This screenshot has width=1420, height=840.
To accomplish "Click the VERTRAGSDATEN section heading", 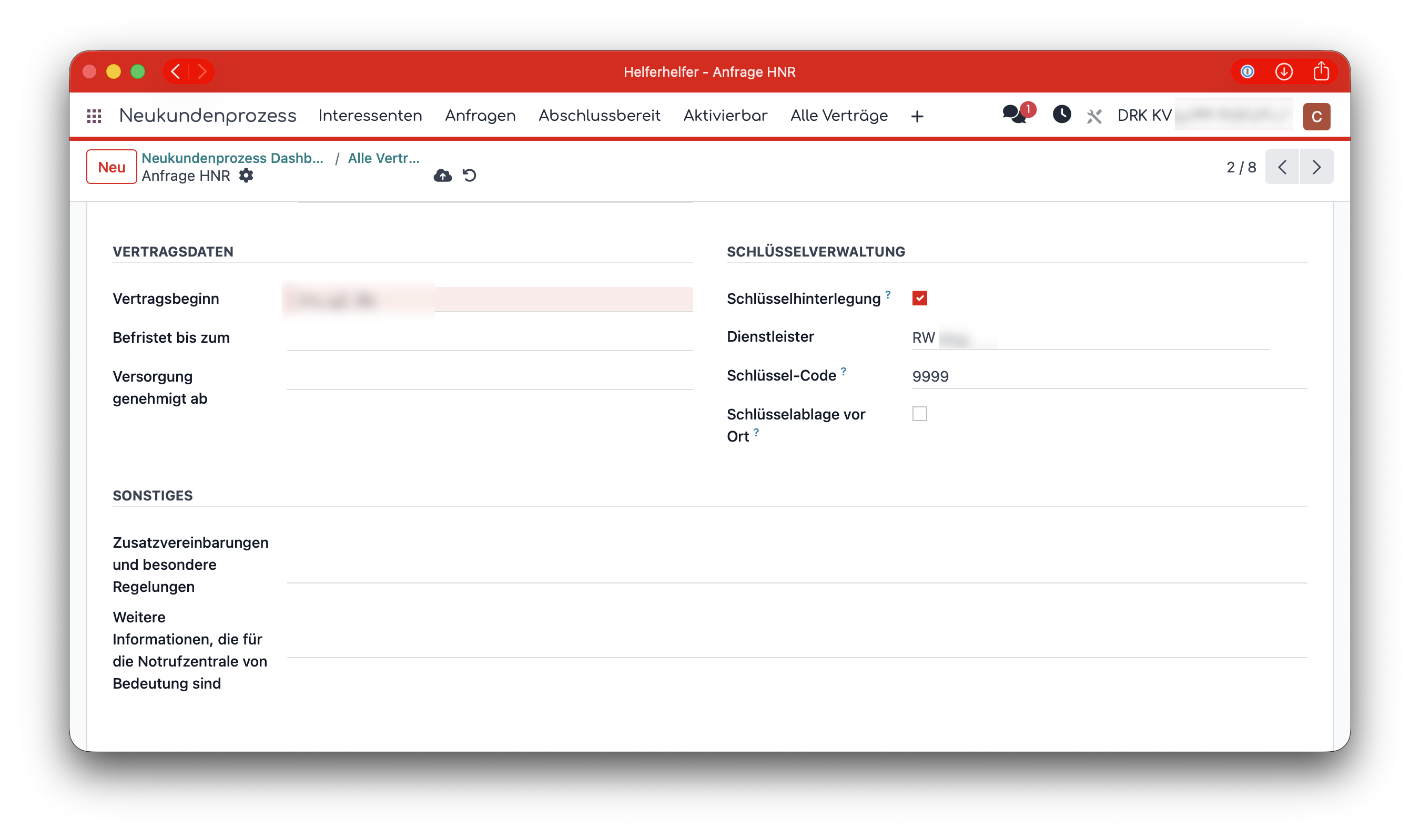I will tap(173, 252).
